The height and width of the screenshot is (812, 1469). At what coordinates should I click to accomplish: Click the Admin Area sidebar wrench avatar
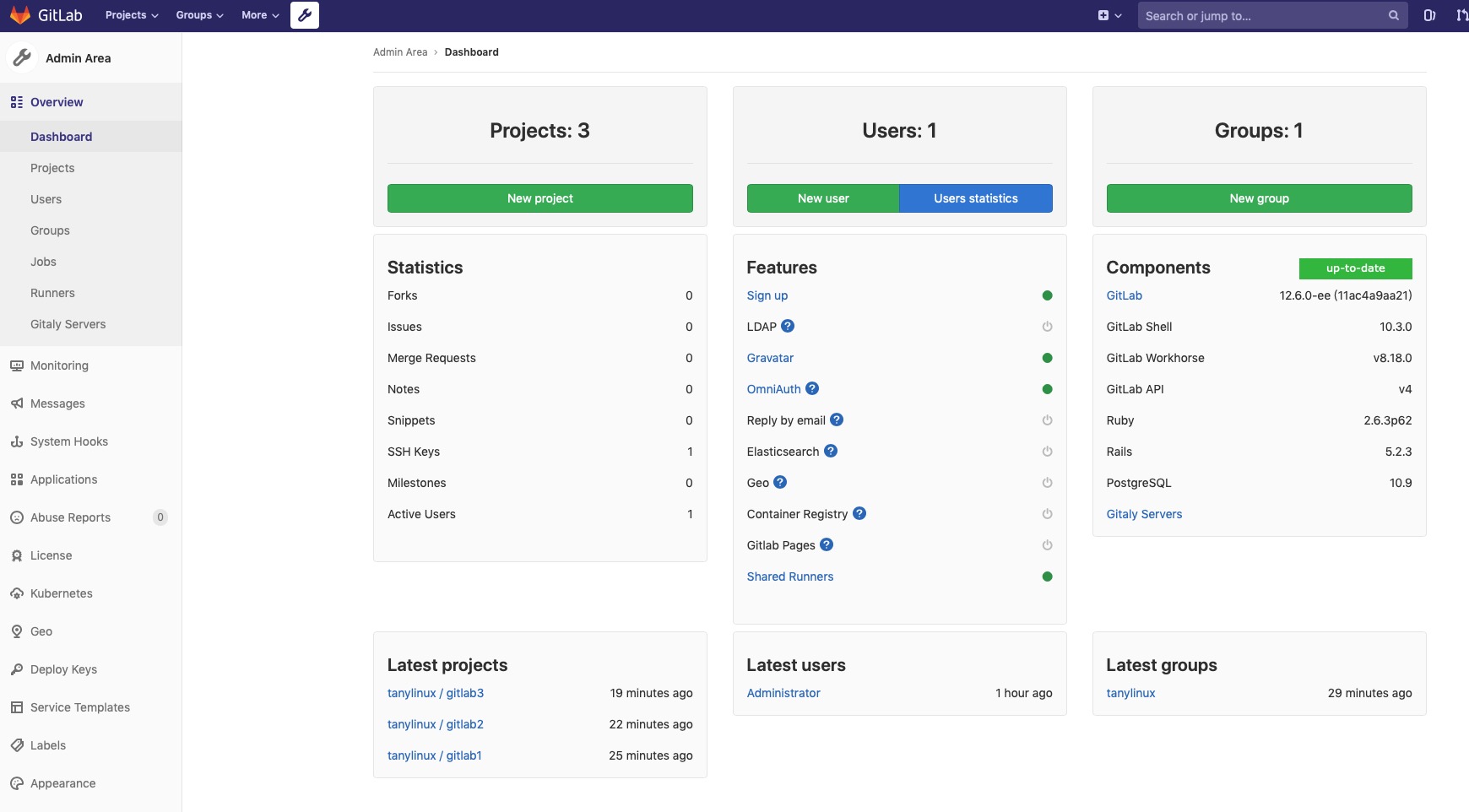click(22, 57)
